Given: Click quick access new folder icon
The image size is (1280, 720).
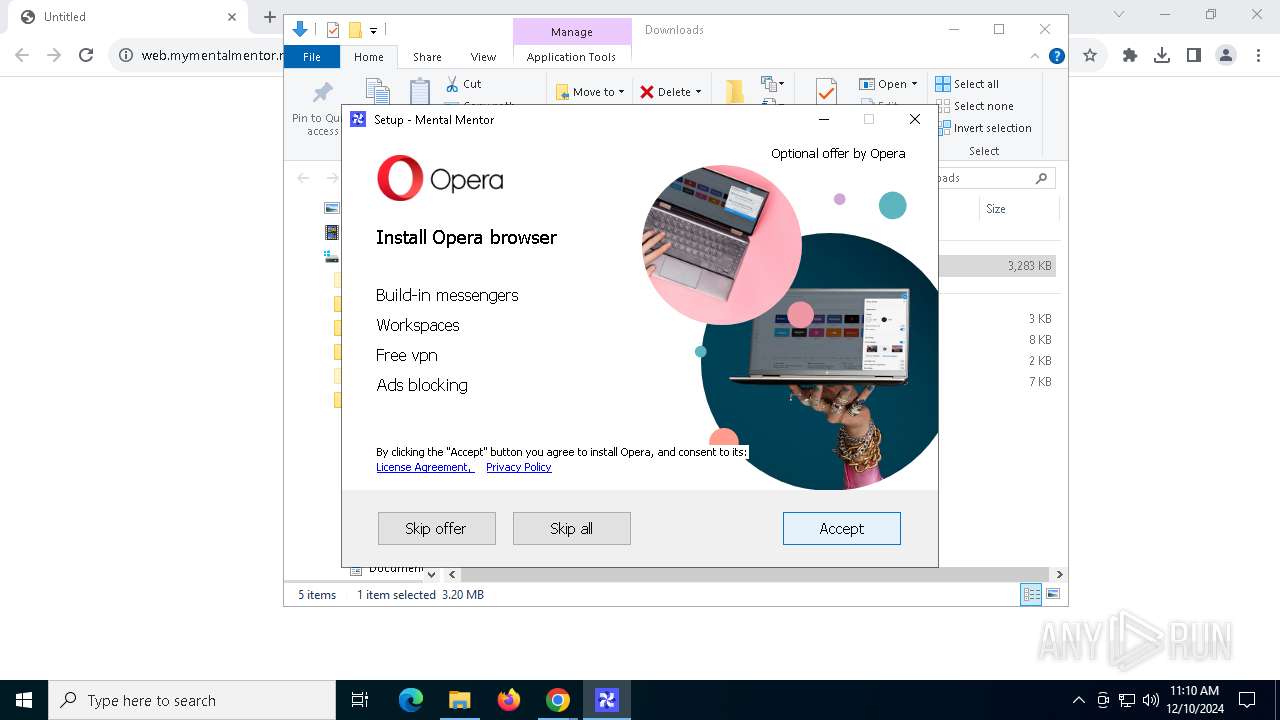Looking at the screenshot, I should 354,30.
